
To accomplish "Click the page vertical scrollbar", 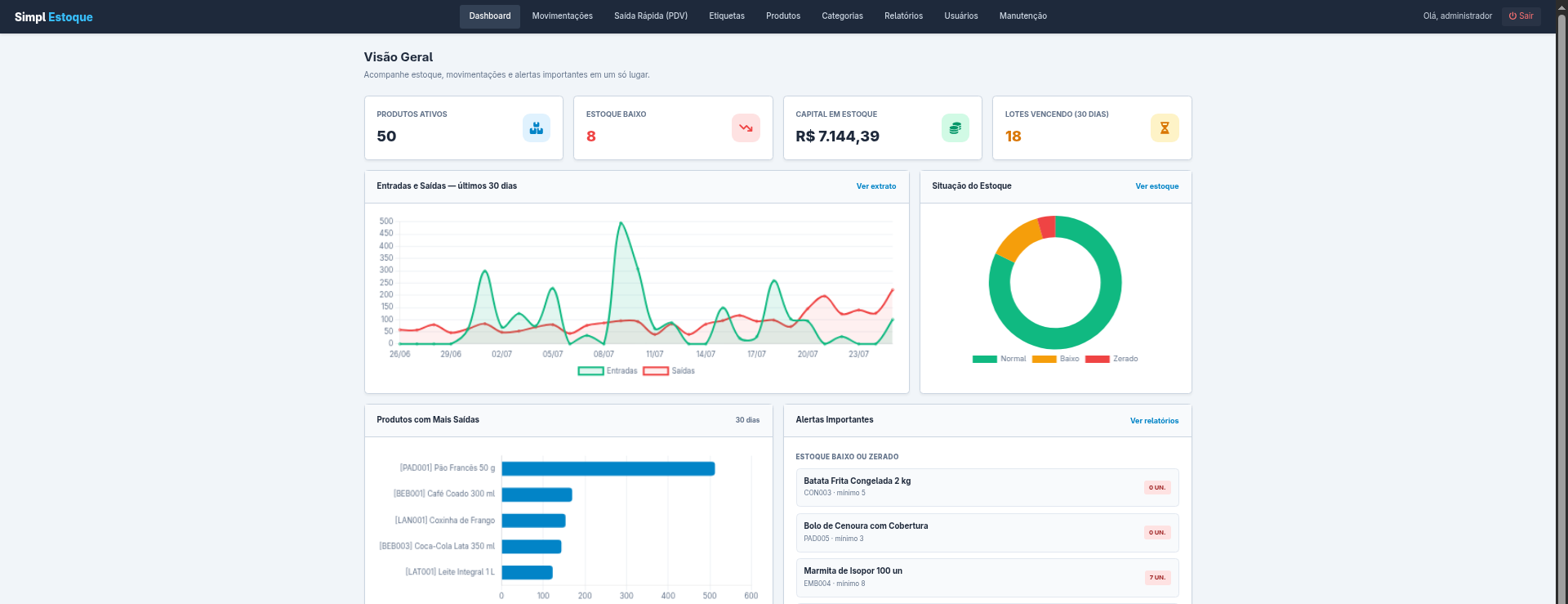I will pyautogui.click(x=1562, y=302).
